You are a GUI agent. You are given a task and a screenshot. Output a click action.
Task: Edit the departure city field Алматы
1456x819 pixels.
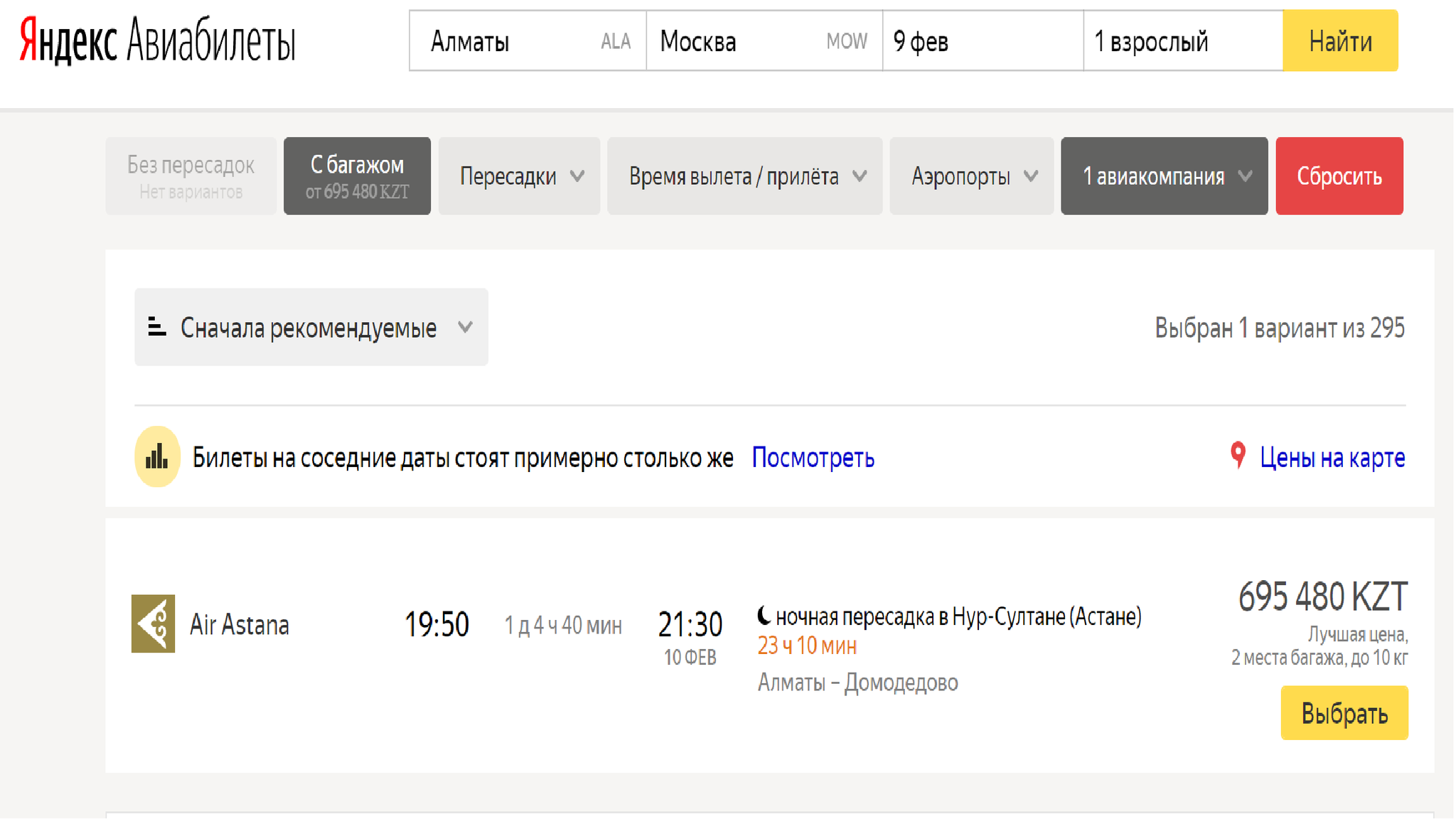[528, 41]
